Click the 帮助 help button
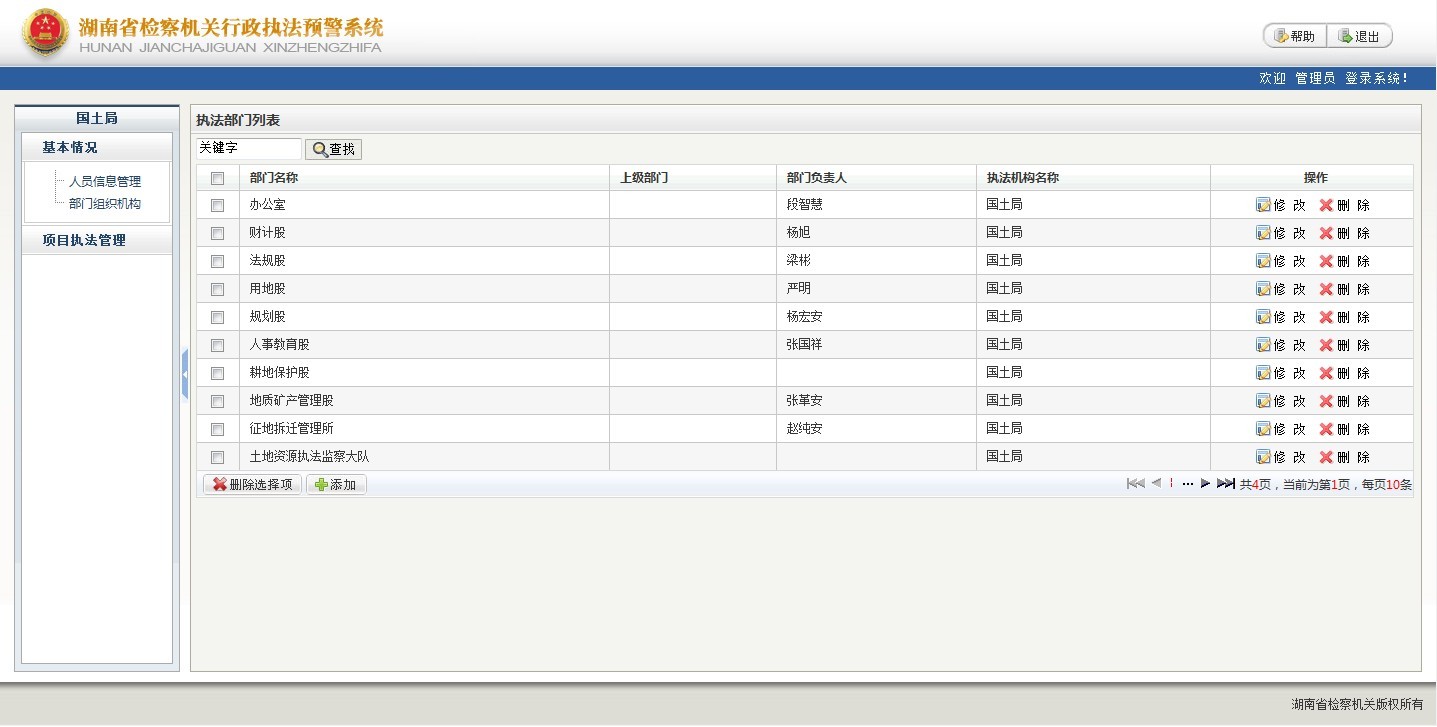 [1295, 36]
